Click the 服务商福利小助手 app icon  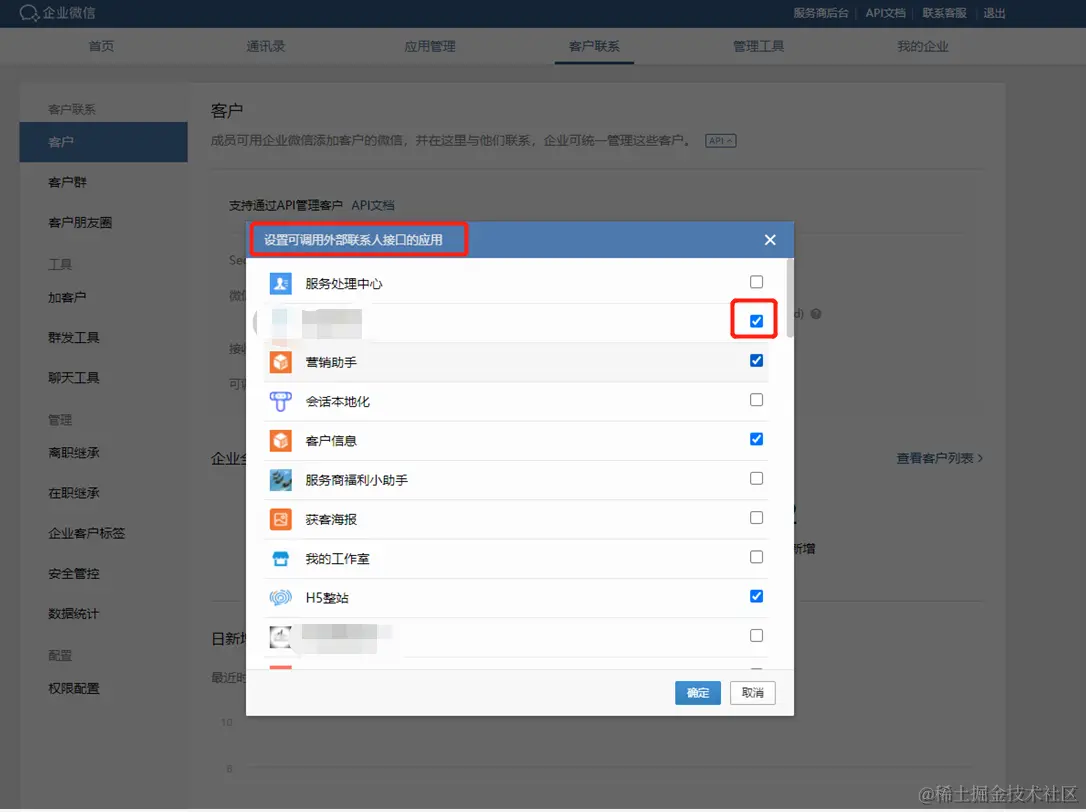click(281, 479)
